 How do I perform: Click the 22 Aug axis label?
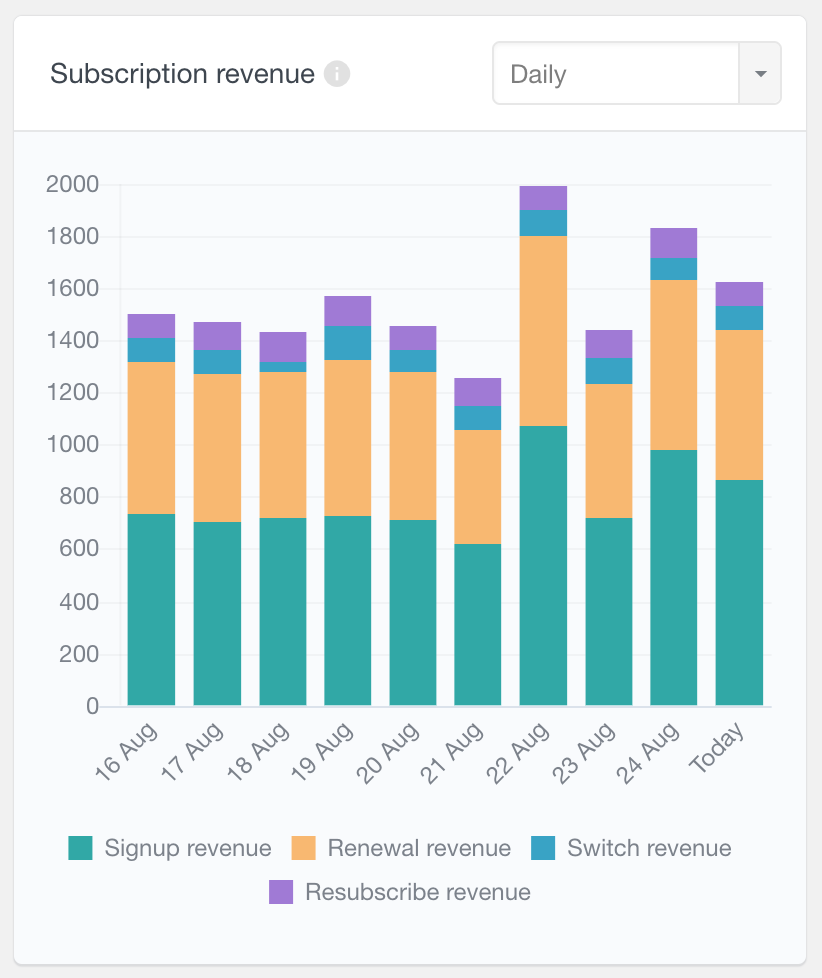point(518,752)
